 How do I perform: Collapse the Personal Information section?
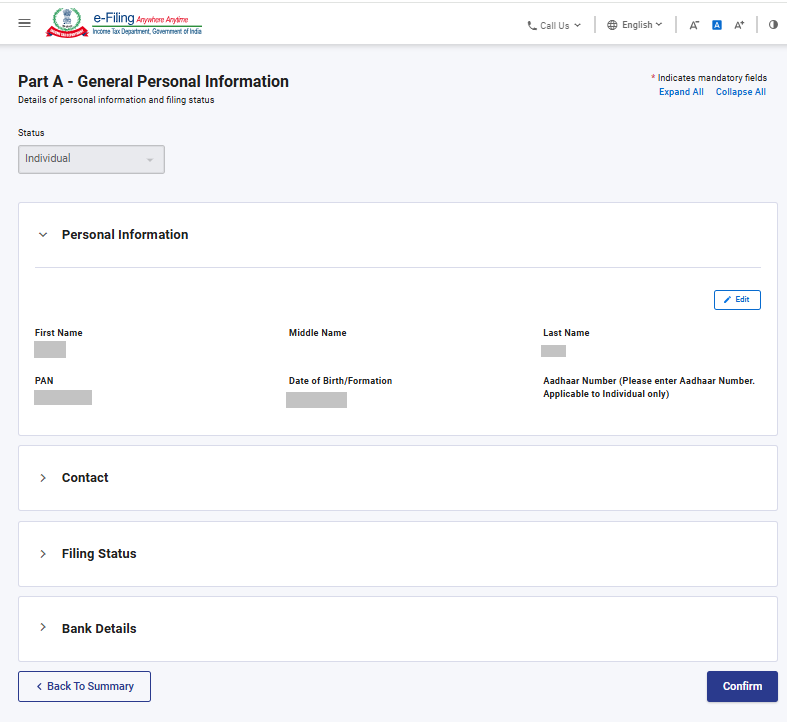43,234
